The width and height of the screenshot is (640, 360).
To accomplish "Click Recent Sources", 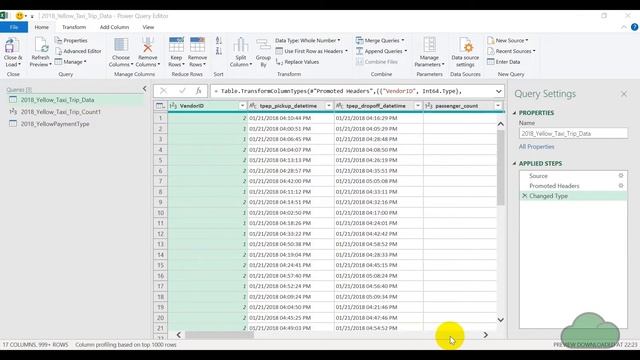I will click(511, 51).
